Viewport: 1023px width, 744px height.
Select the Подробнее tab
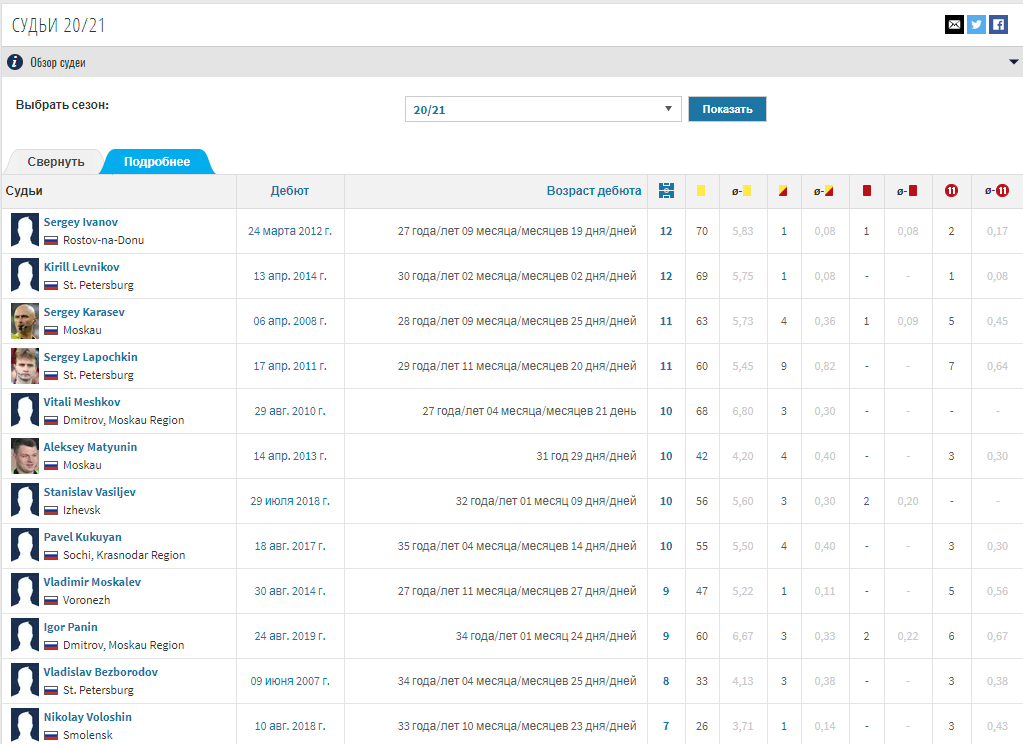(x=157, y=162)
